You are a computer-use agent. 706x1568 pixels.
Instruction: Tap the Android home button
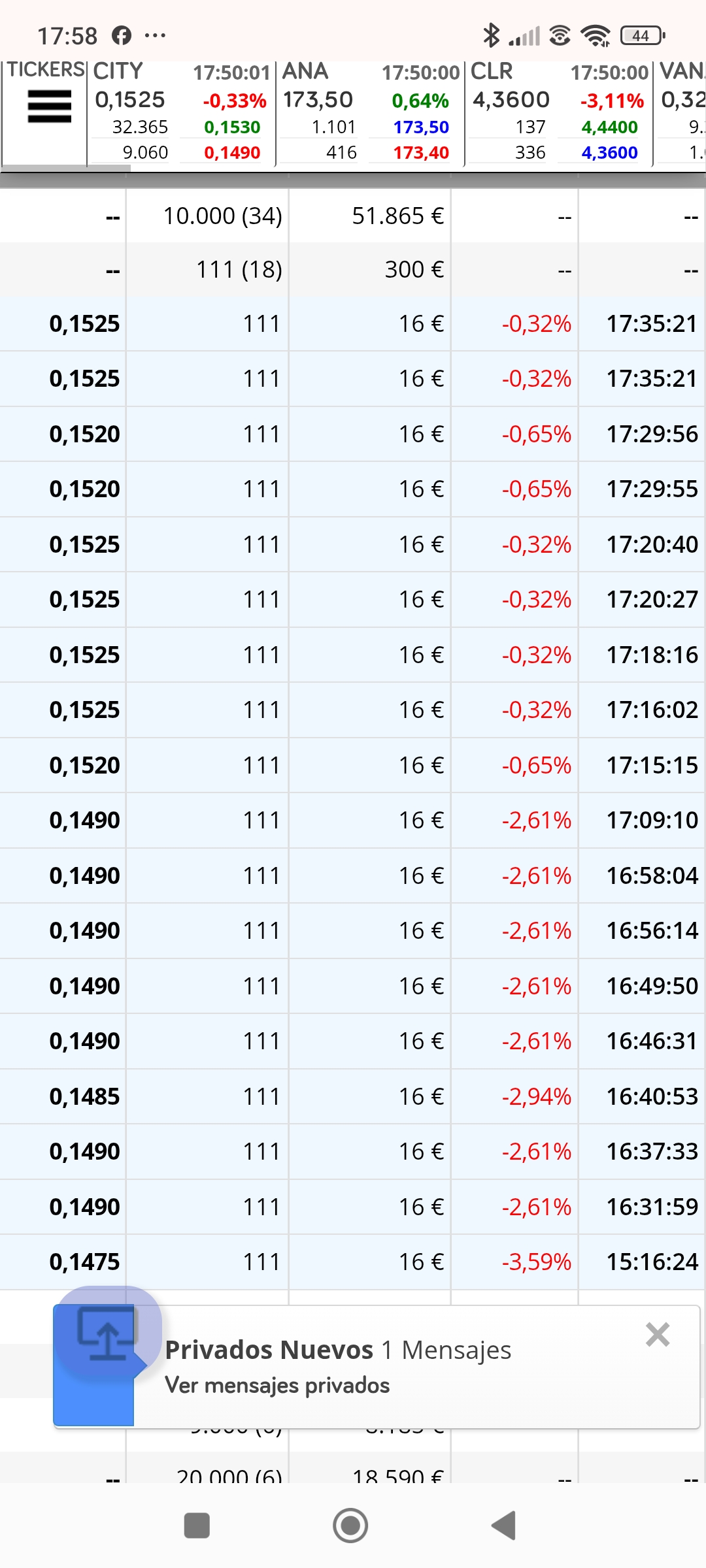coord(350,1526)
